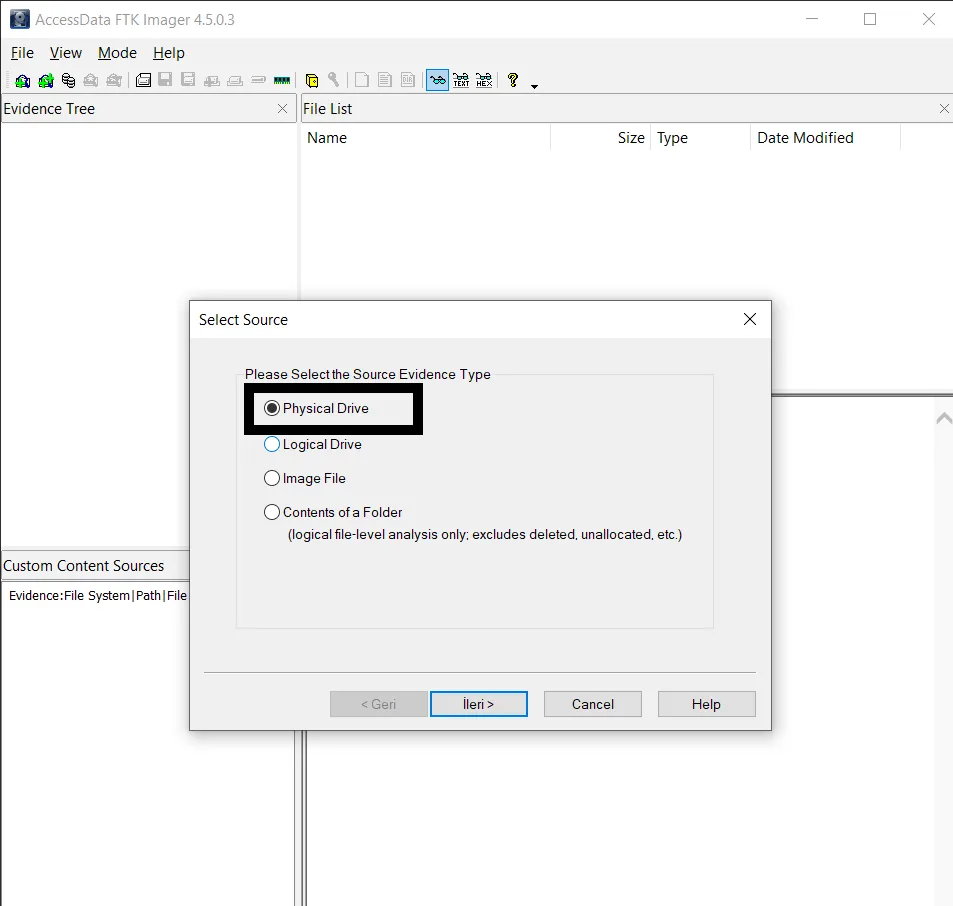The height and width of the screenshot is (906, 953).
Task: Click Cancel in Select Source dialog
Action: 593,704
